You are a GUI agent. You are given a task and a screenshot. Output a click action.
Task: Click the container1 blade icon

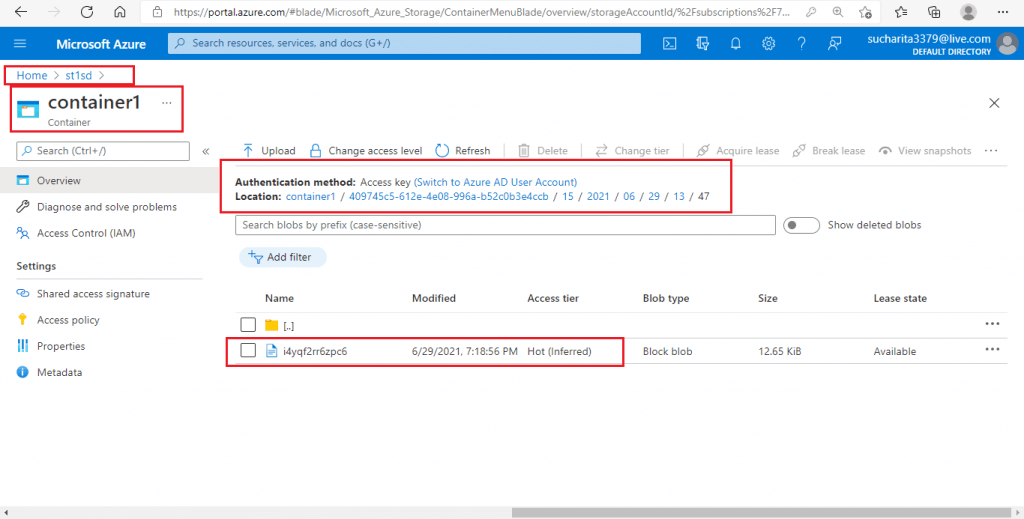[28, 109]
